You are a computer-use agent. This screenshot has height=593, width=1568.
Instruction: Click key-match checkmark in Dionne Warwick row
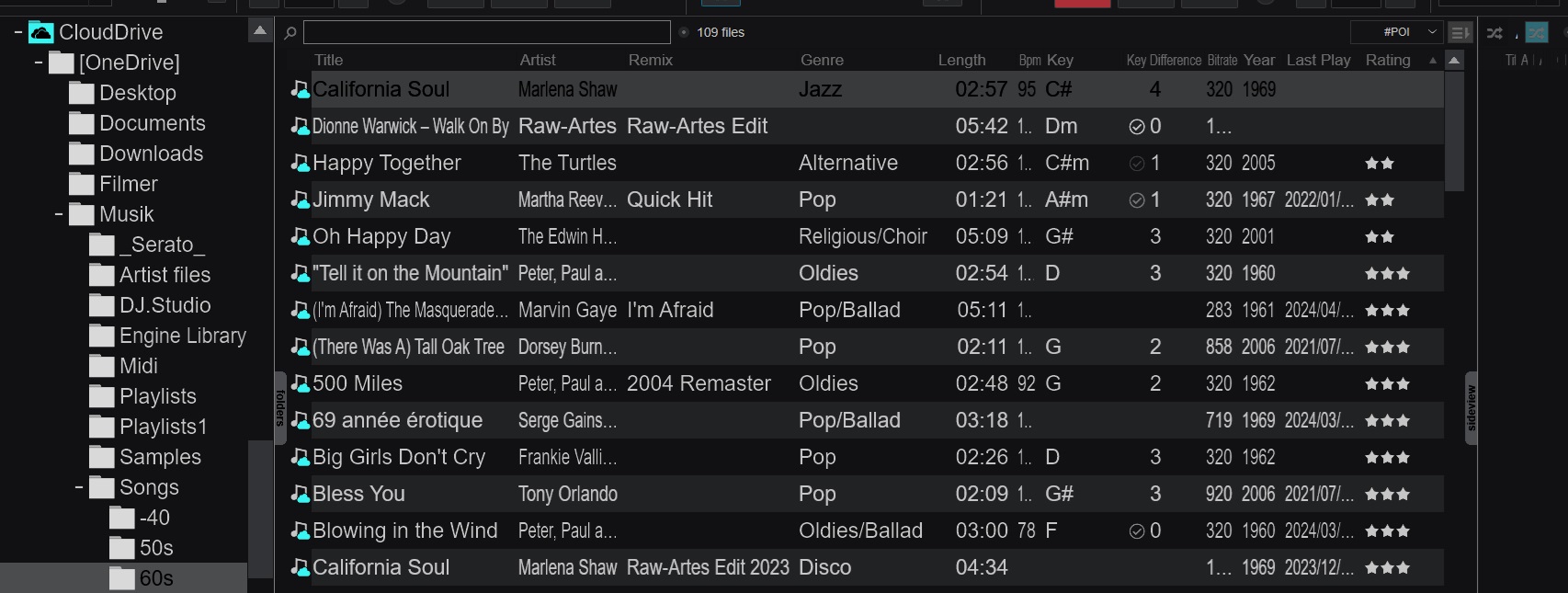point(1137,127)
